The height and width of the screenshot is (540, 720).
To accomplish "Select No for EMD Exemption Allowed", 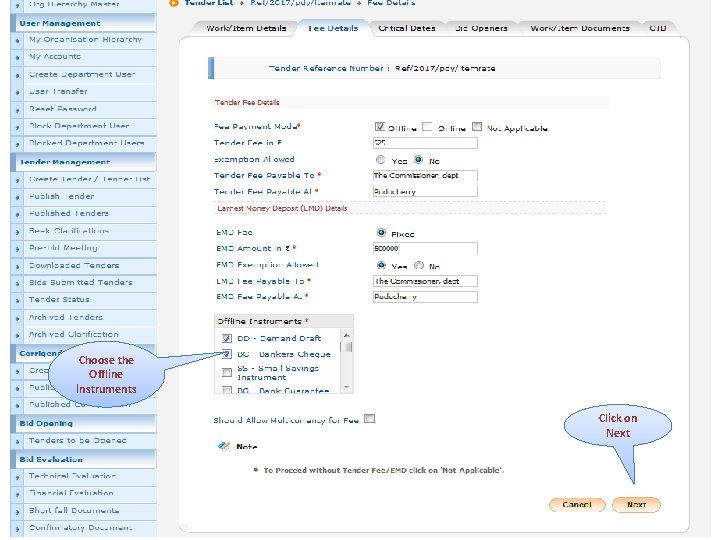I will (419, 265).
